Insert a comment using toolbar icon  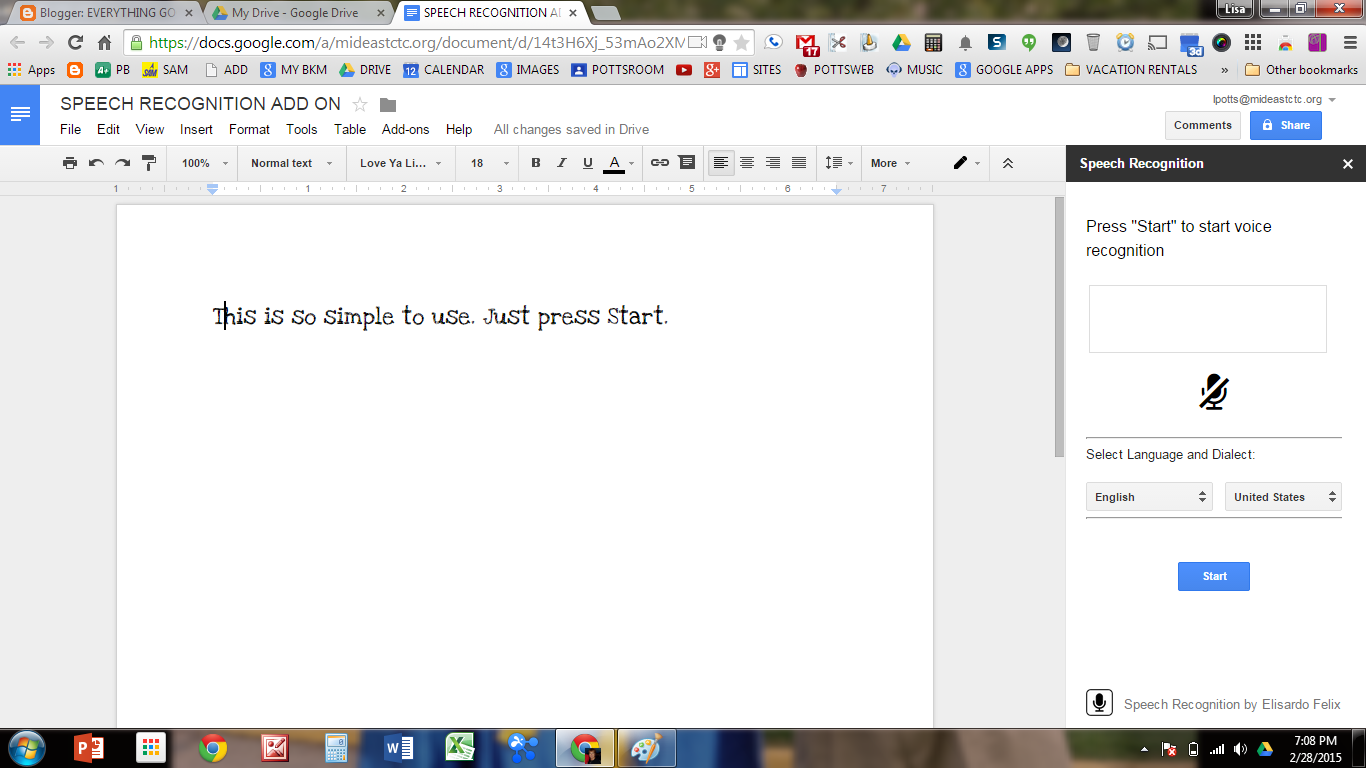point(686,163)
